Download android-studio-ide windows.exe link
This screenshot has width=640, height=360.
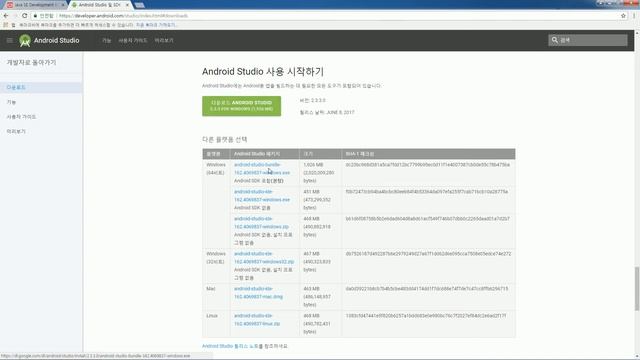[x=262, y=196]
